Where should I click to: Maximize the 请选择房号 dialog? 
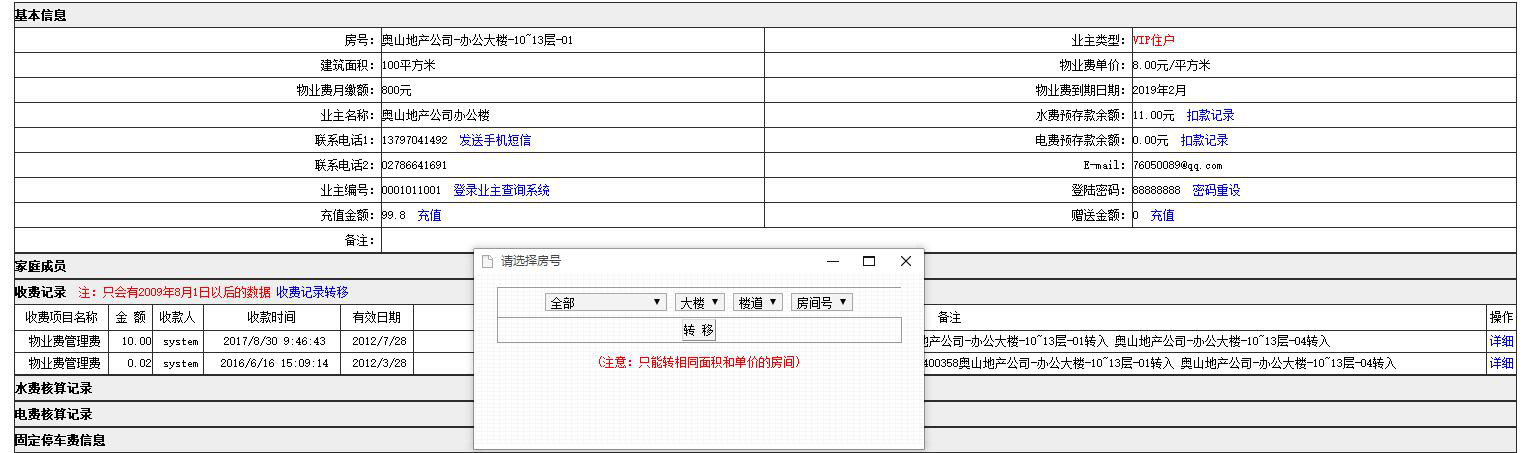pyautogui.click(x=869, y=261)
